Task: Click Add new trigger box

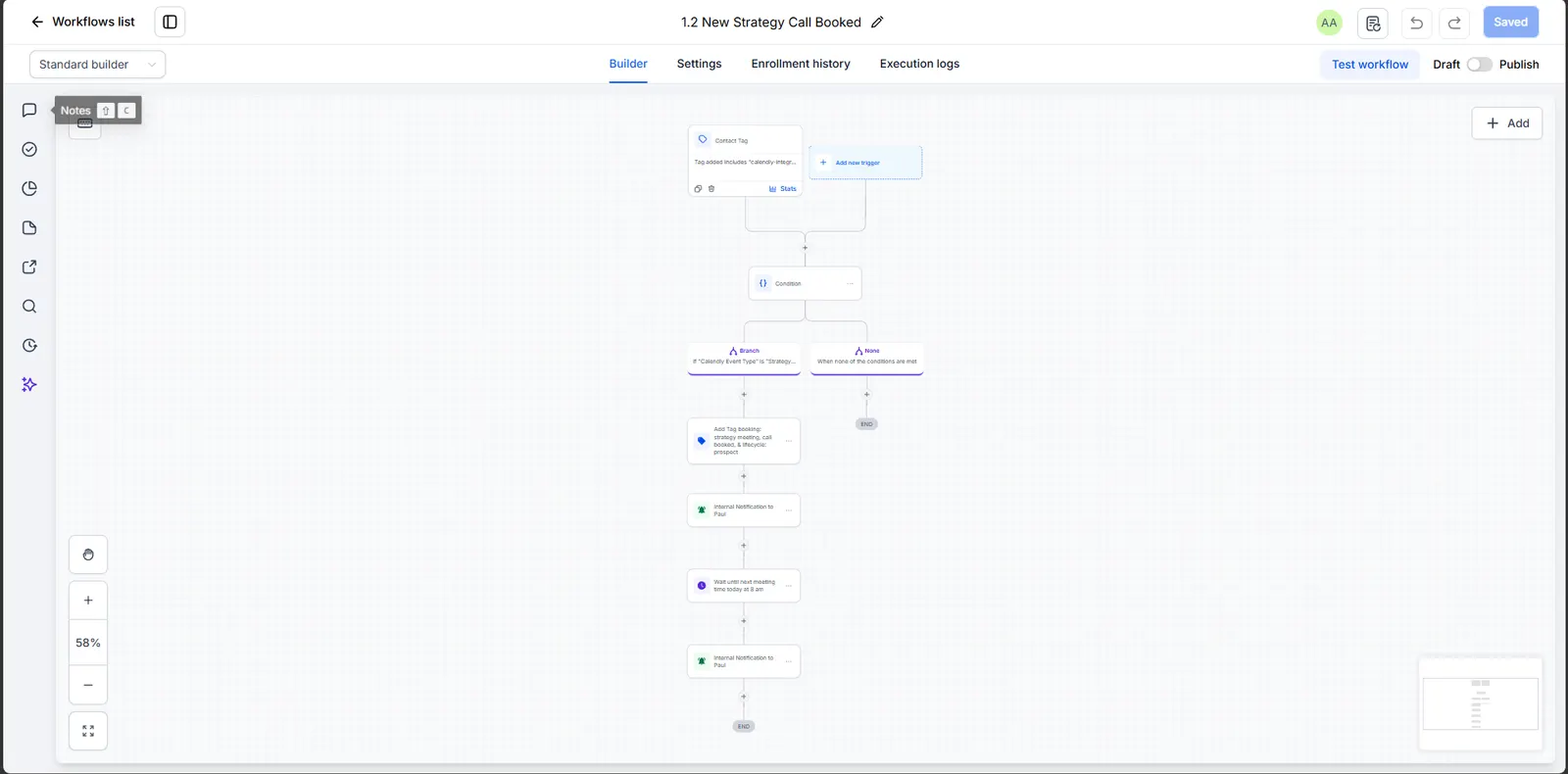Action: pyautogui.click(x=865, y=163)
